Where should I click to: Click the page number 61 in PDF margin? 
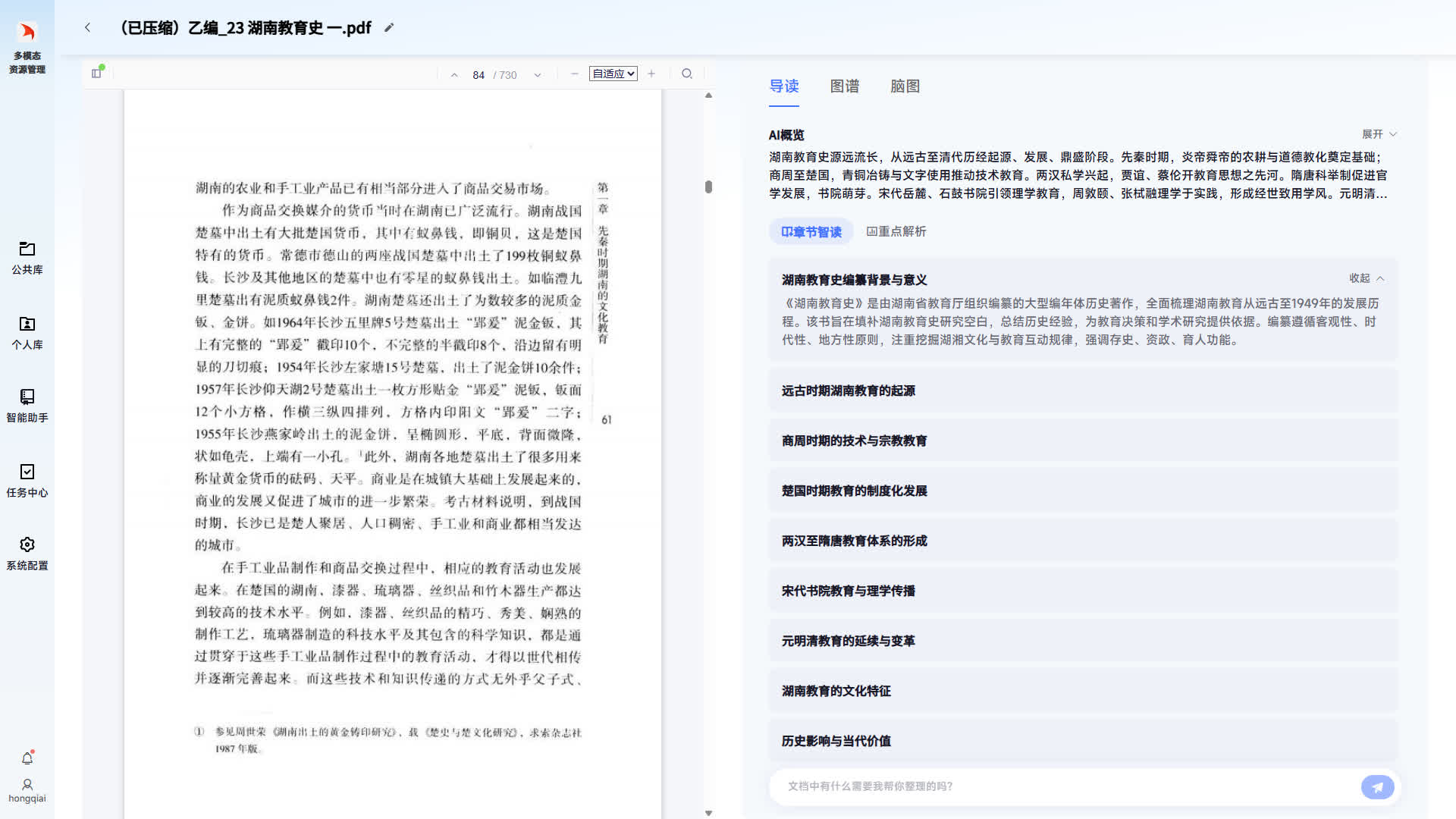606,419
